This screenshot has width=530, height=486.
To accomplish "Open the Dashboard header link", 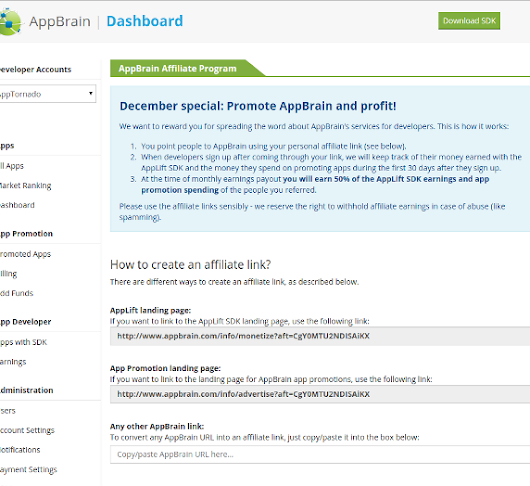I will click(145, 21).
